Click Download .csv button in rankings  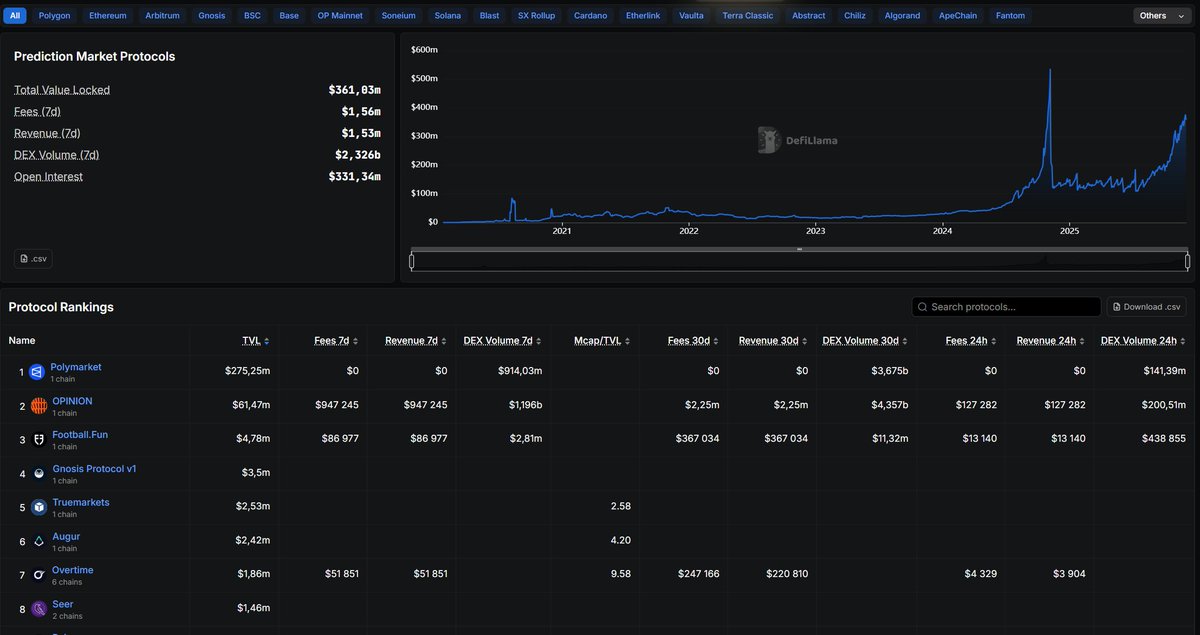click(x=1147, y=307)
